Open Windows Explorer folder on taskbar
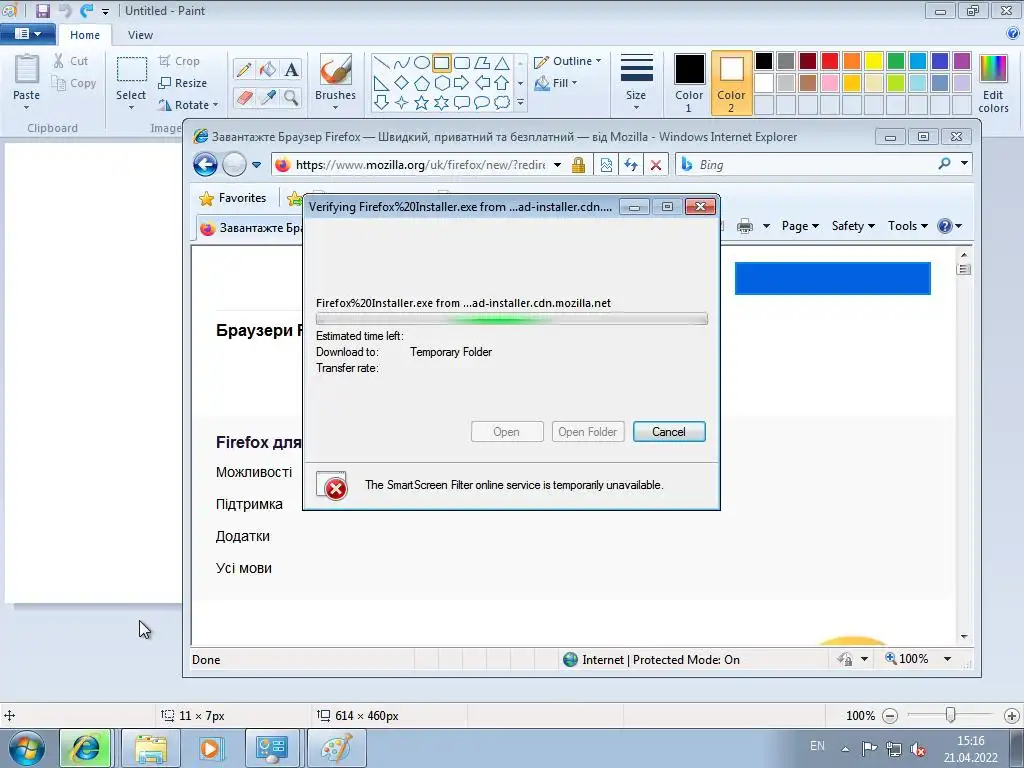1024x768 pixels. (151, 748)
